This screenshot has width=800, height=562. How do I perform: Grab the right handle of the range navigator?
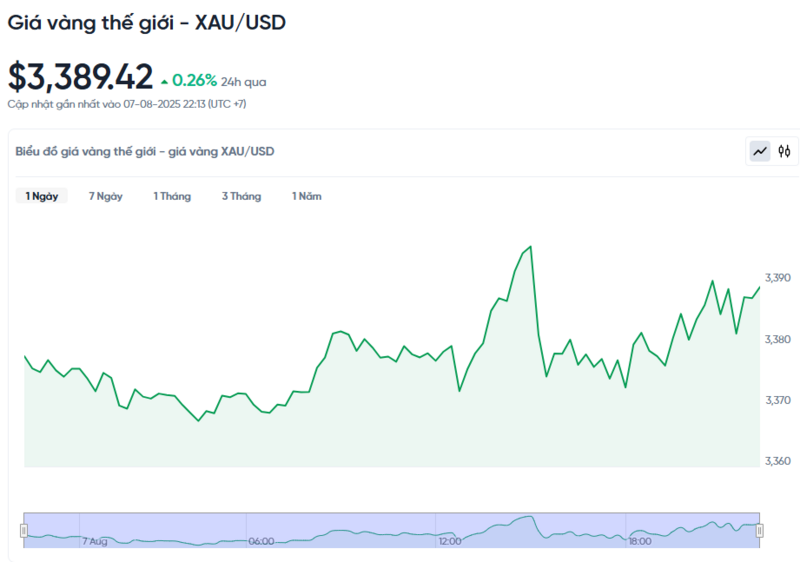click(x=759, y=529)
